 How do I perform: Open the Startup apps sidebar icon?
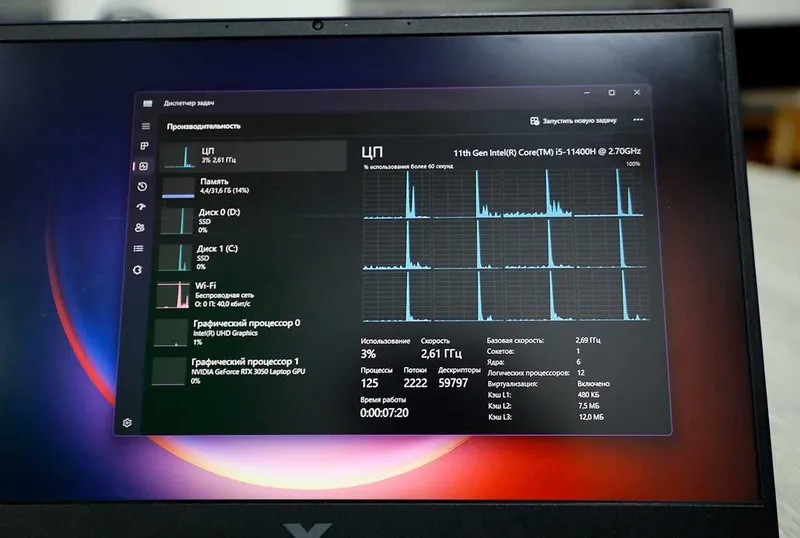141,207
